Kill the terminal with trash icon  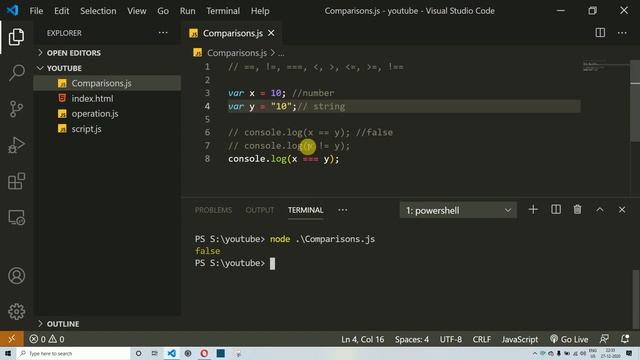577,210
